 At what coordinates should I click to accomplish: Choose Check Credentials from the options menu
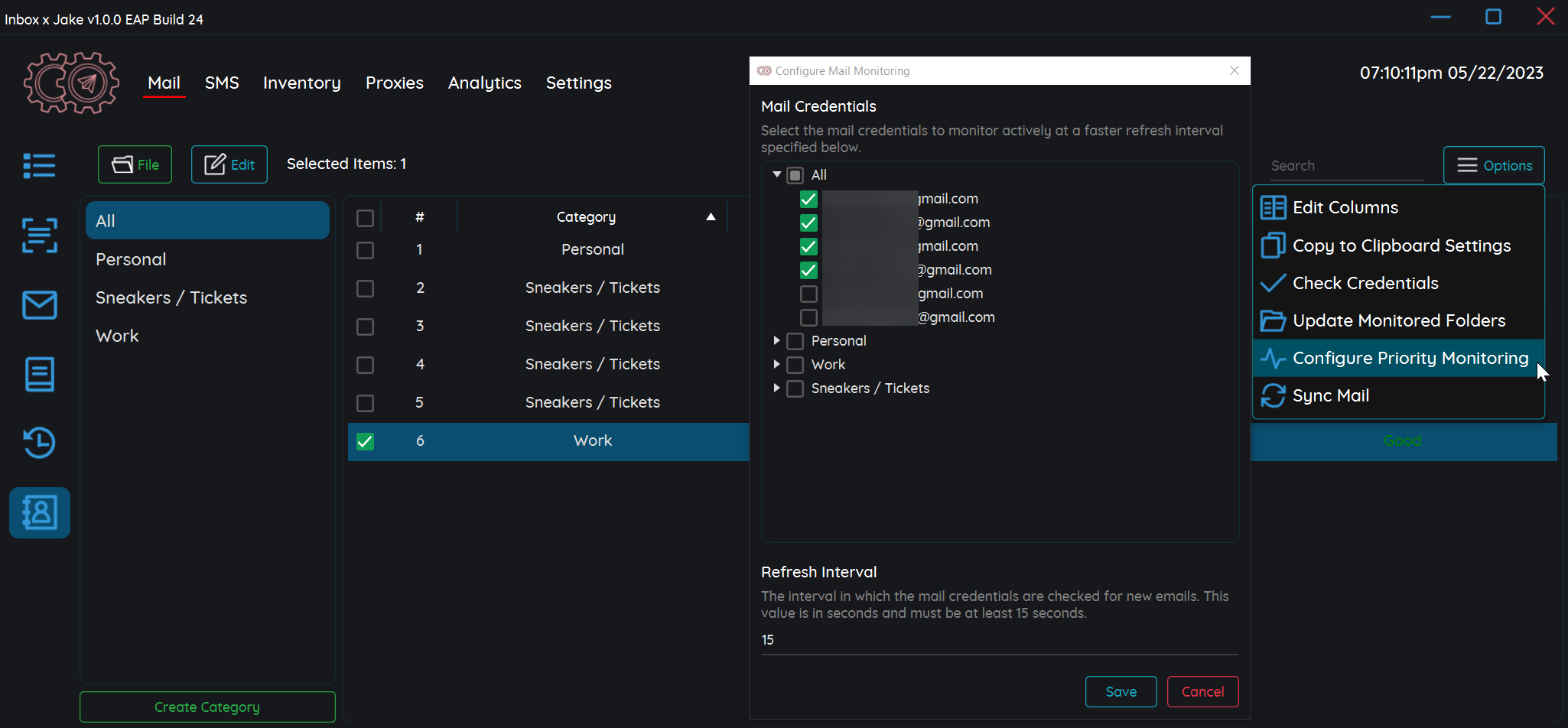pos(1365,283)
